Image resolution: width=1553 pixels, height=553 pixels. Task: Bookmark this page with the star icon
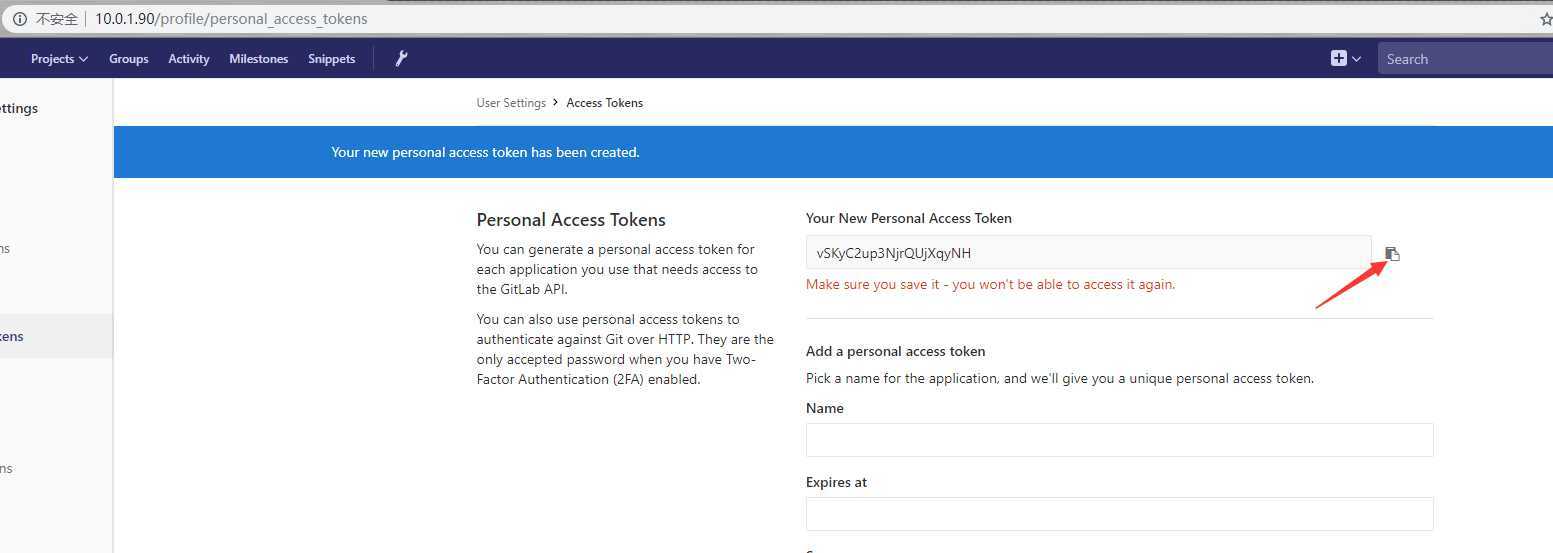click(x=1546, y=19)
